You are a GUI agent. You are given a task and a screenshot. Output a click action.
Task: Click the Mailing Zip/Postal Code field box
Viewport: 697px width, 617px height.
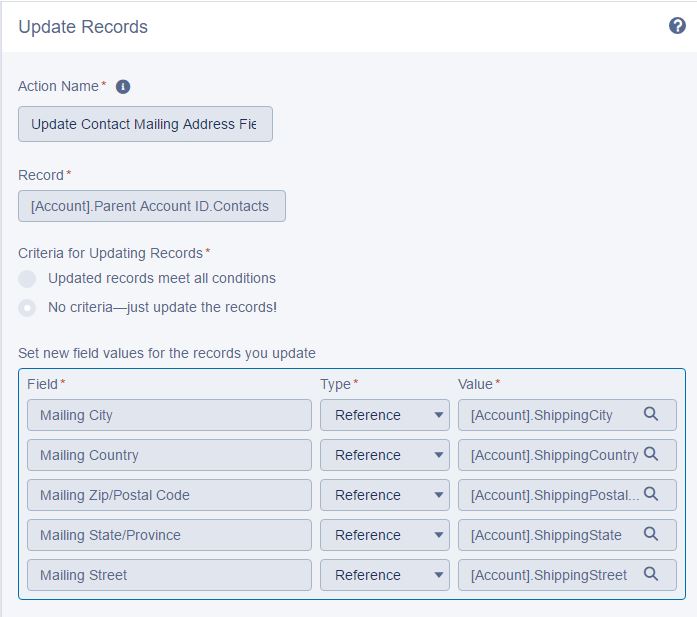pyautogui.click(x=169, y=495)
